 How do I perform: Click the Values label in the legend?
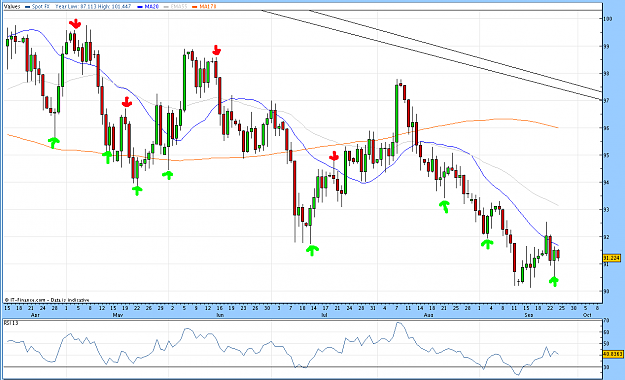[x=12, y=7]
